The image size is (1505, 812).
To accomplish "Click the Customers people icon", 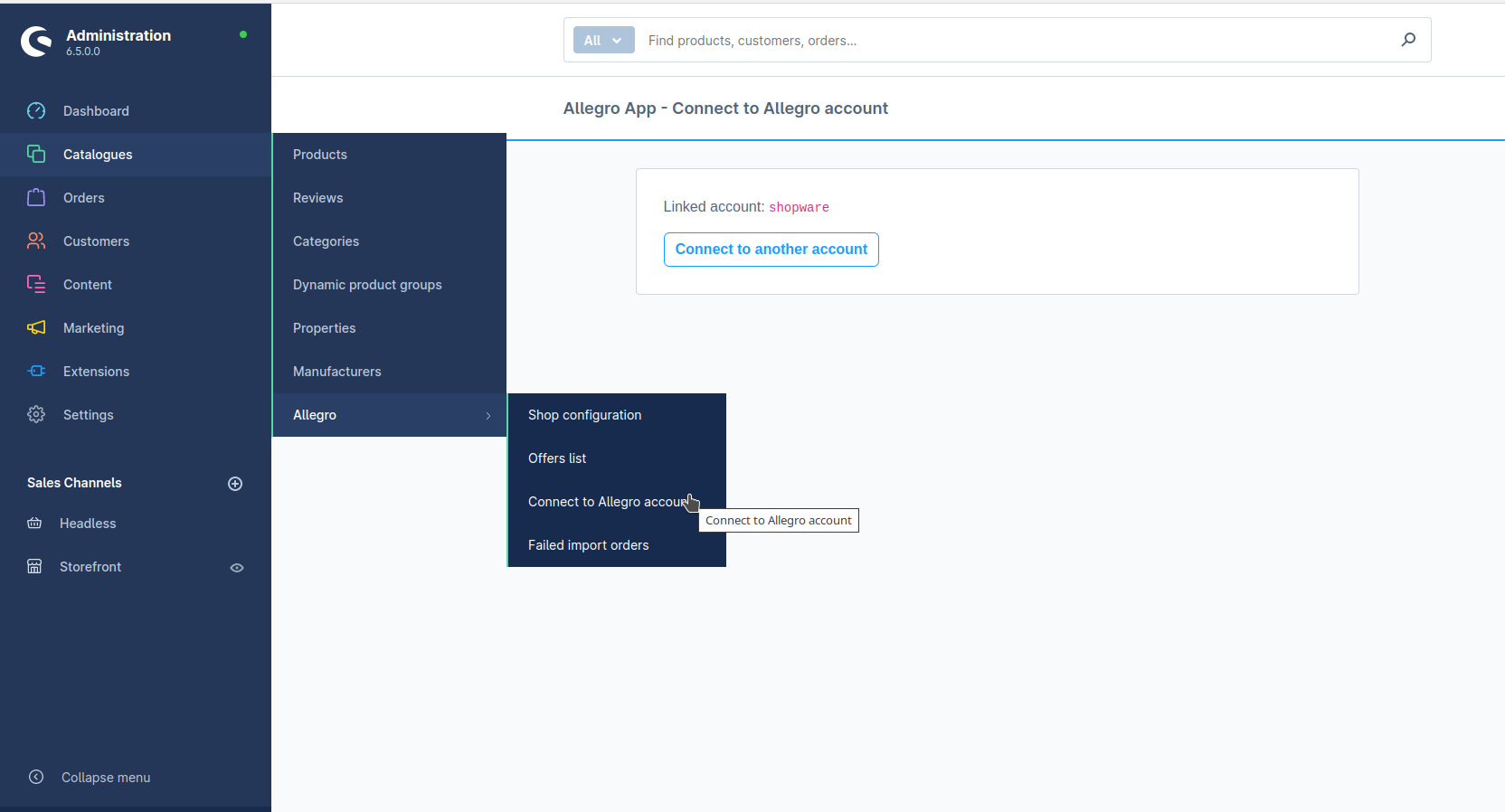I will point(36,241).
